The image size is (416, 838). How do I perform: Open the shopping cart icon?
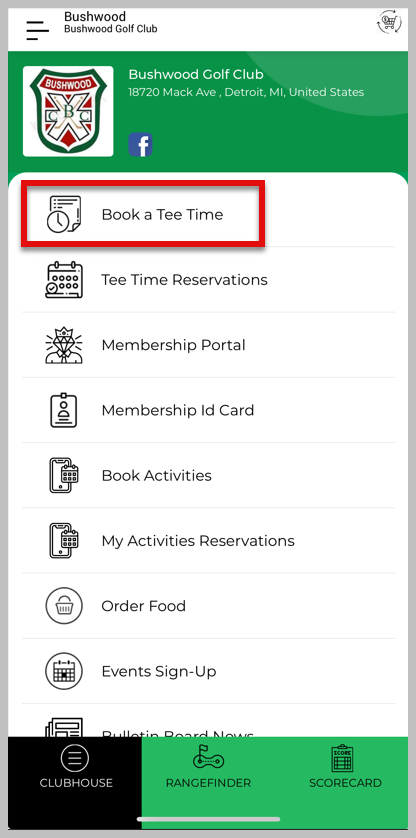pyautogui.click(x=389, y=22)
